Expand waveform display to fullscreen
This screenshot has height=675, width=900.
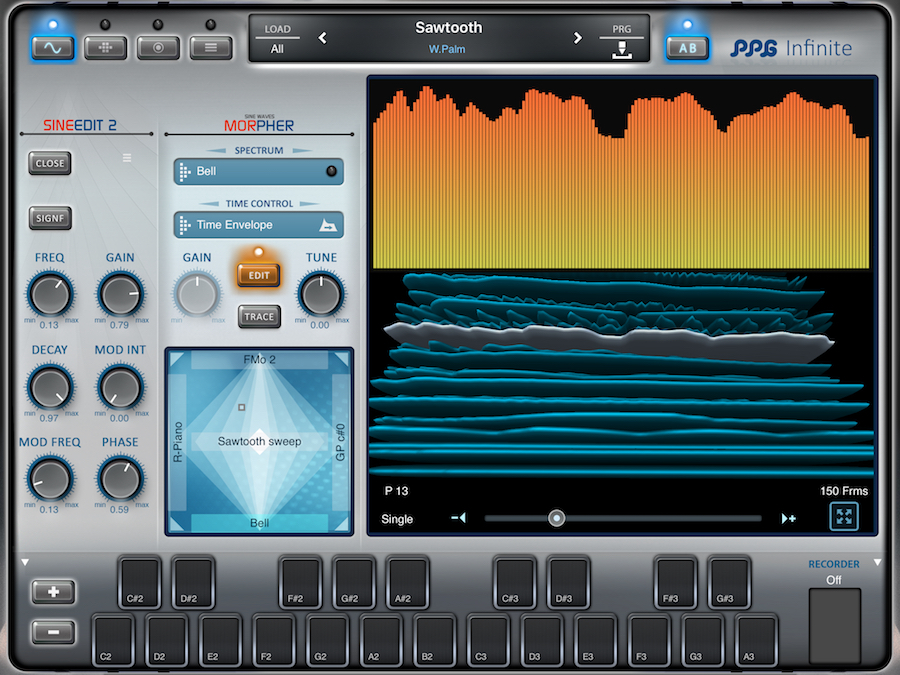coord(844,516)
